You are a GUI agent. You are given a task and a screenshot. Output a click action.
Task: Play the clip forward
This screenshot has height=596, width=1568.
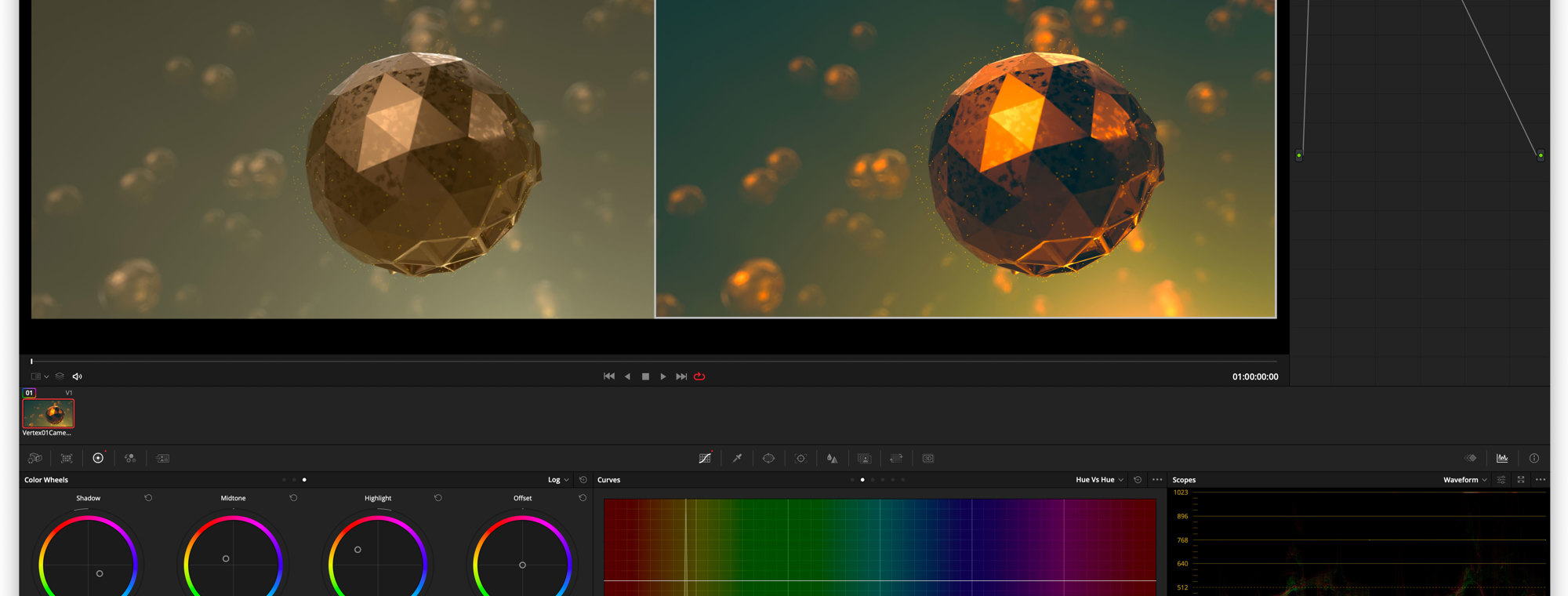pyautogui.click(x=663, y=376)
